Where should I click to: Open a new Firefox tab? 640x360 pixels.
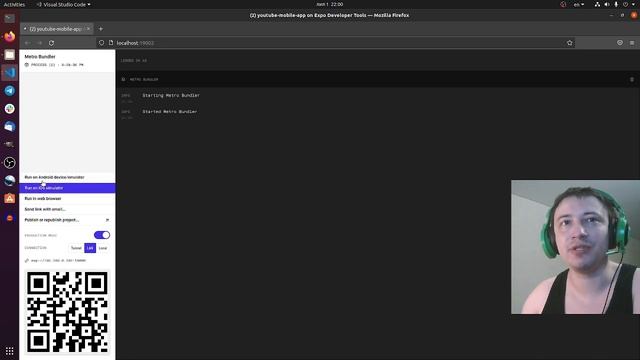point(101,29)
